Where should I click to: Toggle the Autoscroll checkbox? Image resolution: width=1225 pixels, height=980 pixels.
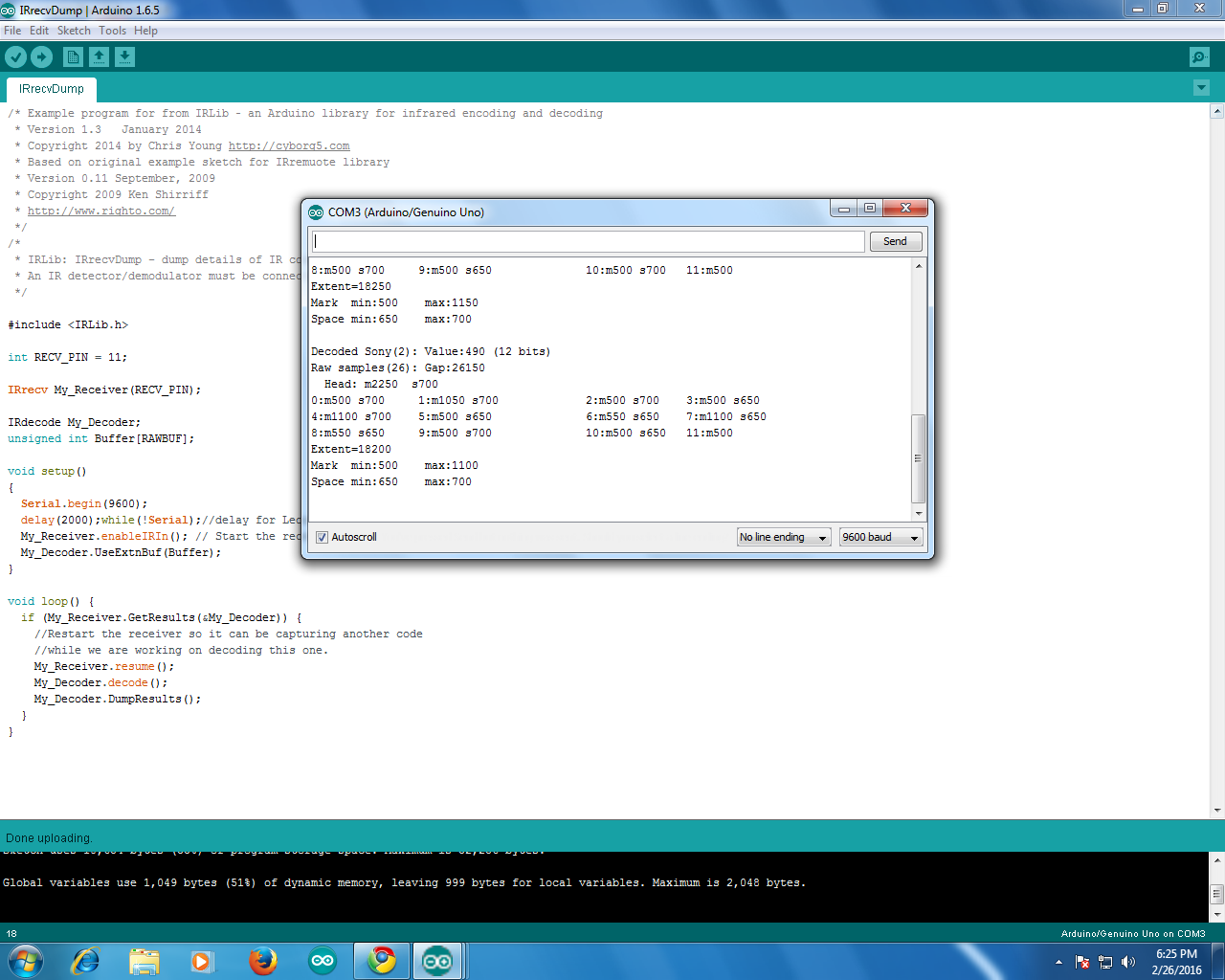pos(322,537)
